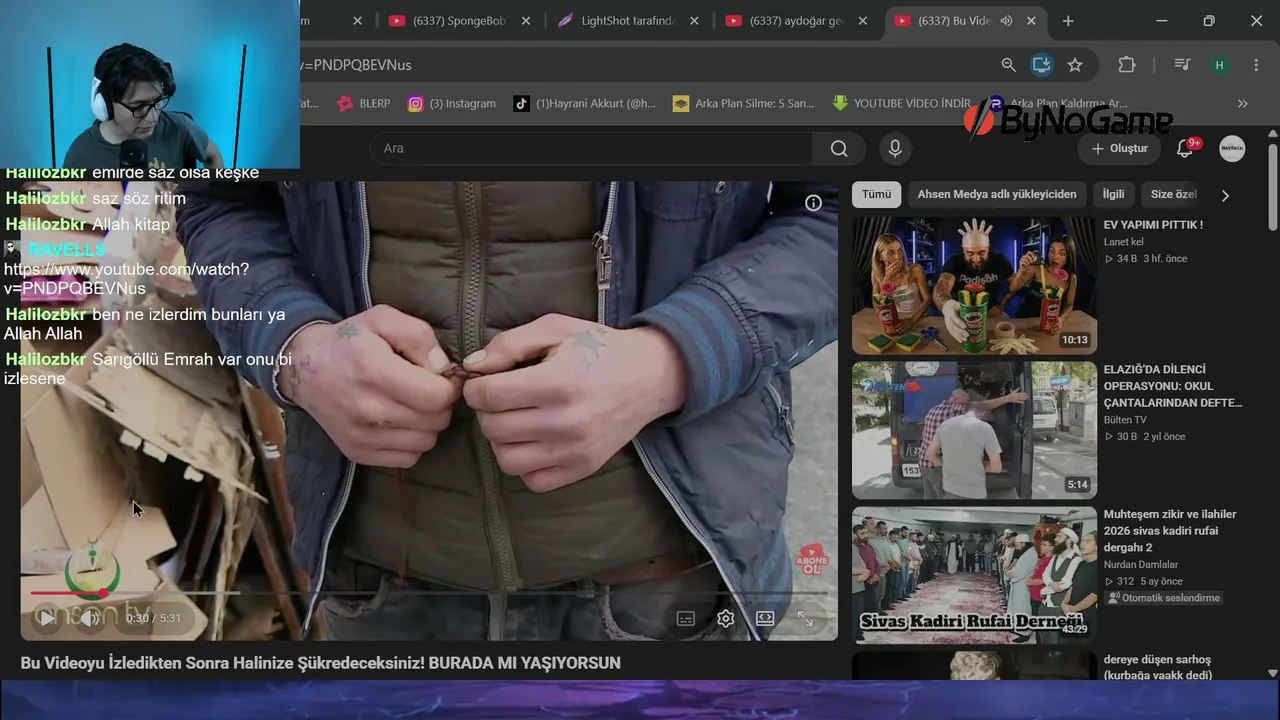
Task: Click the YouTube search magnifier button
Action: (839, 149)
